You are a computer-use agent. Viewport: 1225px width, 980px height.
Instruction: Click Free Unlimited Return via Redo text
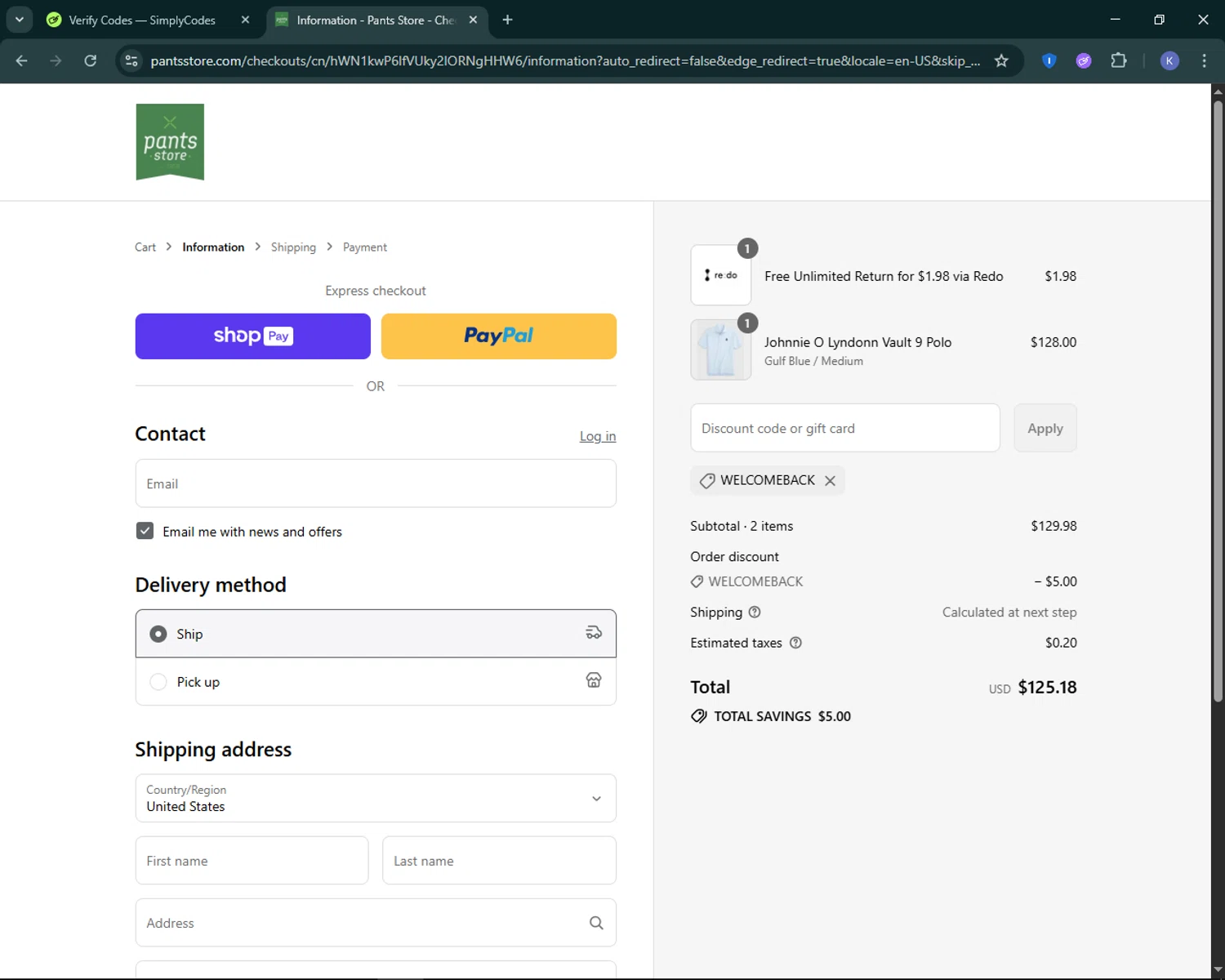tap(884, 276)
